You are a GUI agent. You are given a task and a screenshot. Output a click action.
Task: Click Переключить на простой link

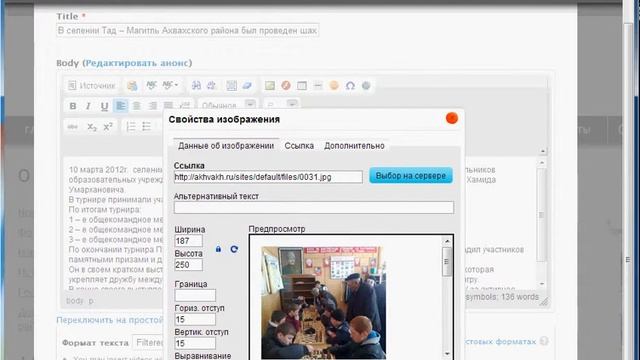click(x=110, y=320)
